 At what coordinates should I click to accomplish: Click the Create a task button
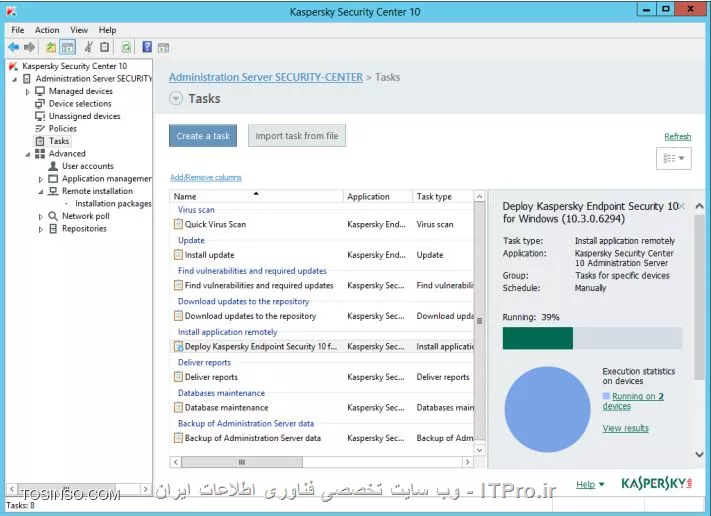(203, 136)
